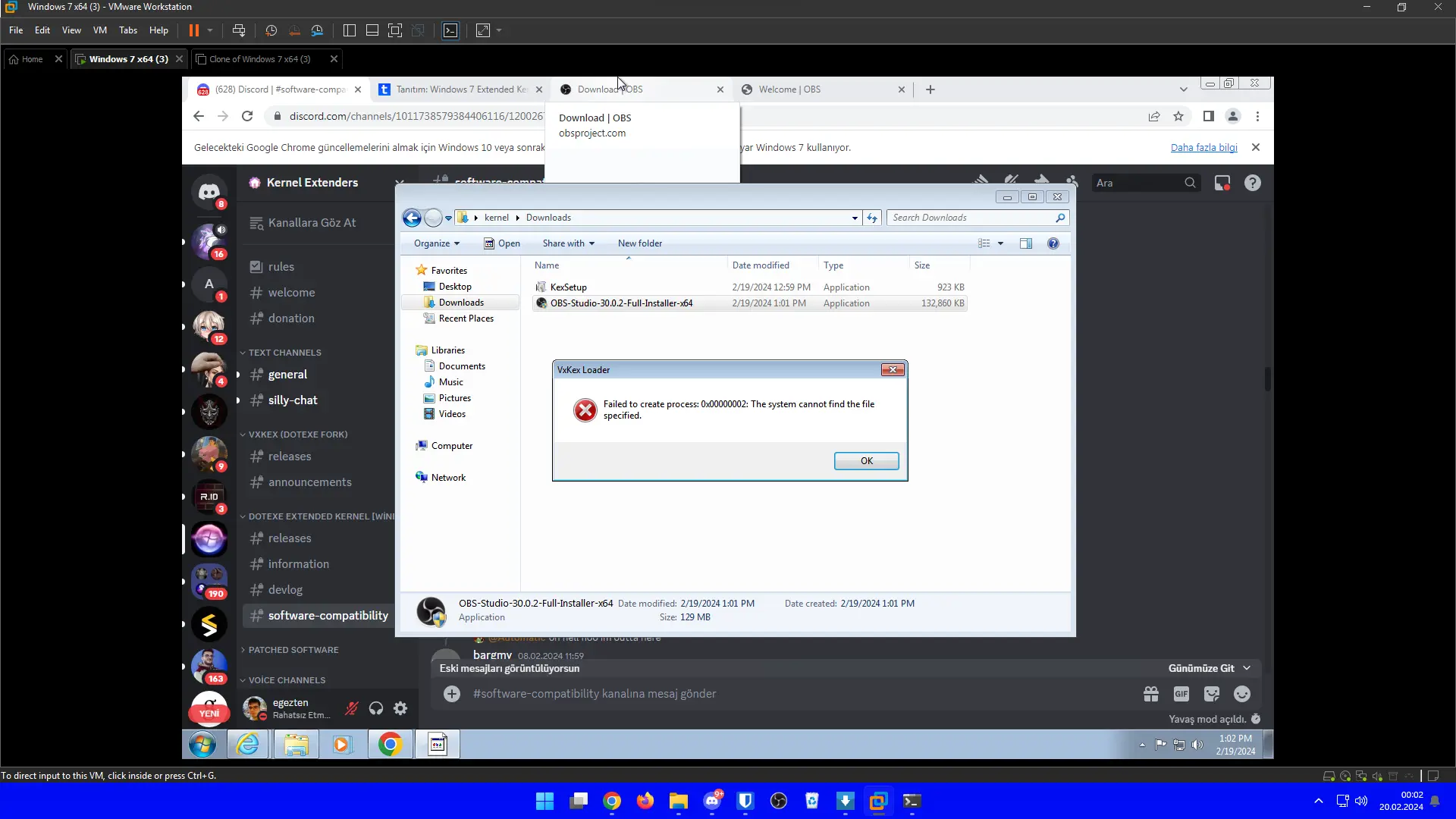Click Open in the Explorer toolbar
This screenshot has width=1456, height=819.
coord(502,243)
